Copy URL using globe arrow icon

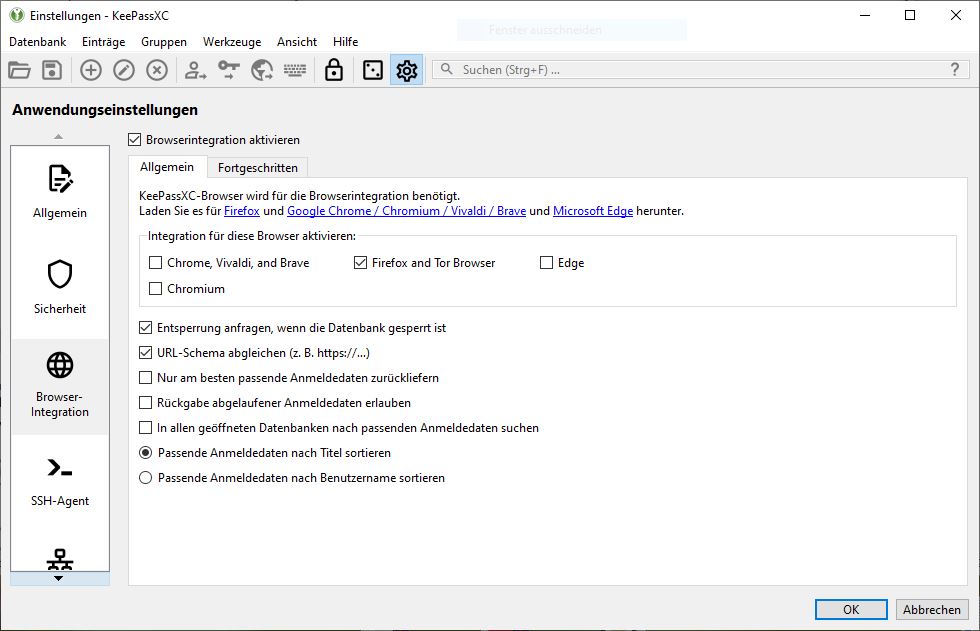[x=262, y=70]
